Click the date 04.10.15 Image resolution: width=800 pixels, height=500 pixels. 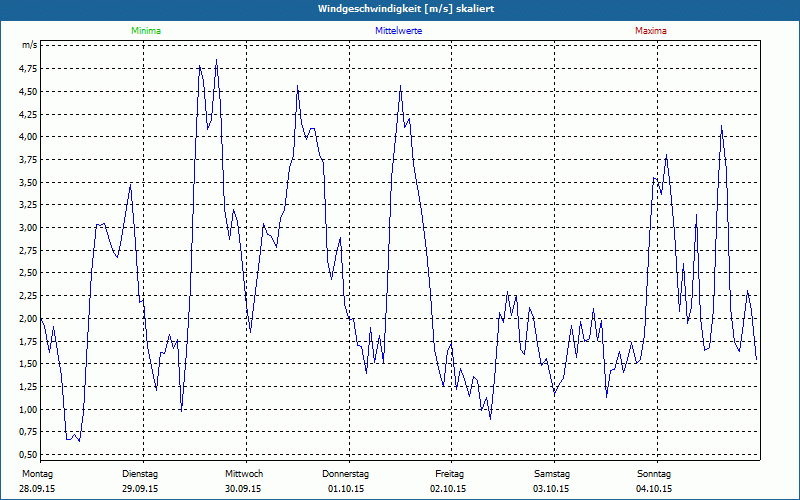point(654,489)
